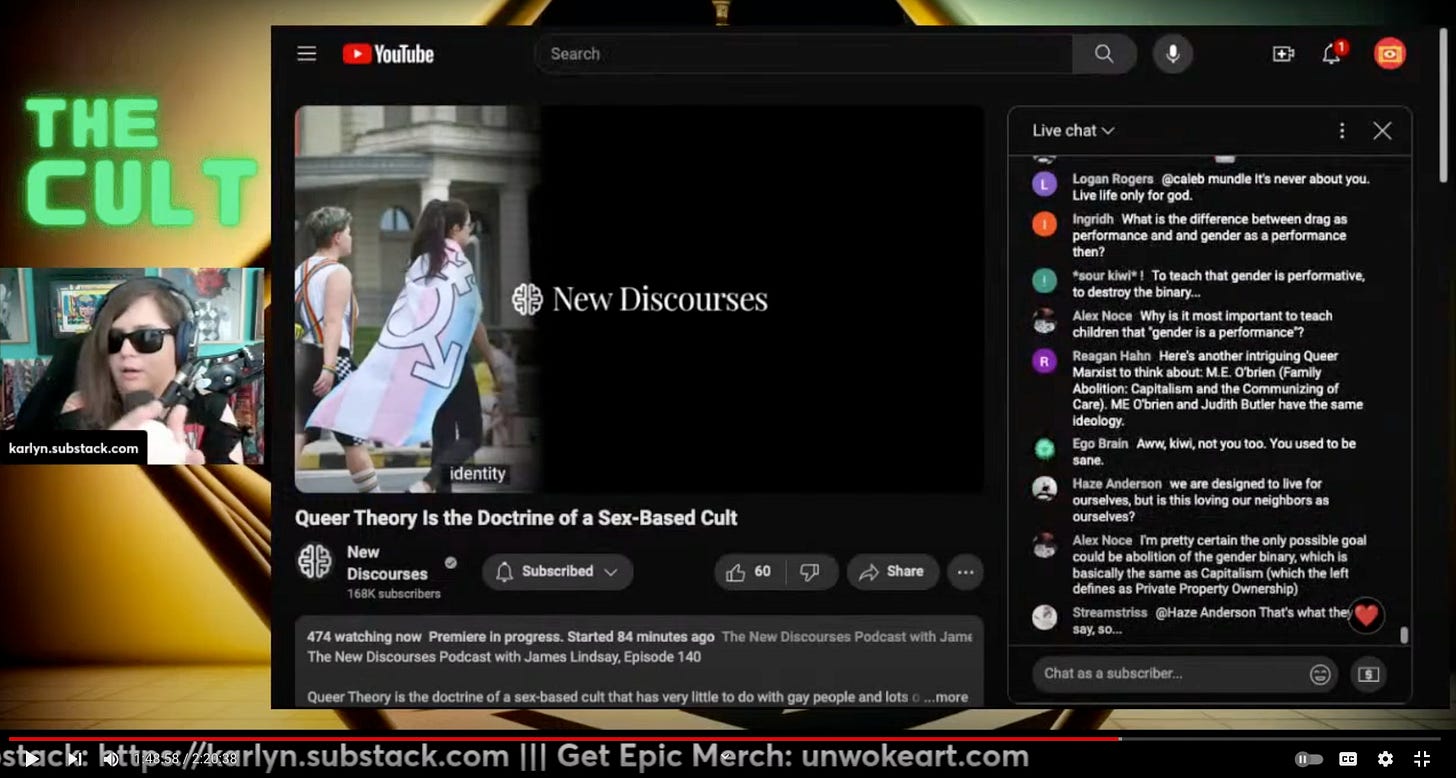1456x778 pixels.
Task: Select the Ego Brain chat message
Action: click(1215, 452)
